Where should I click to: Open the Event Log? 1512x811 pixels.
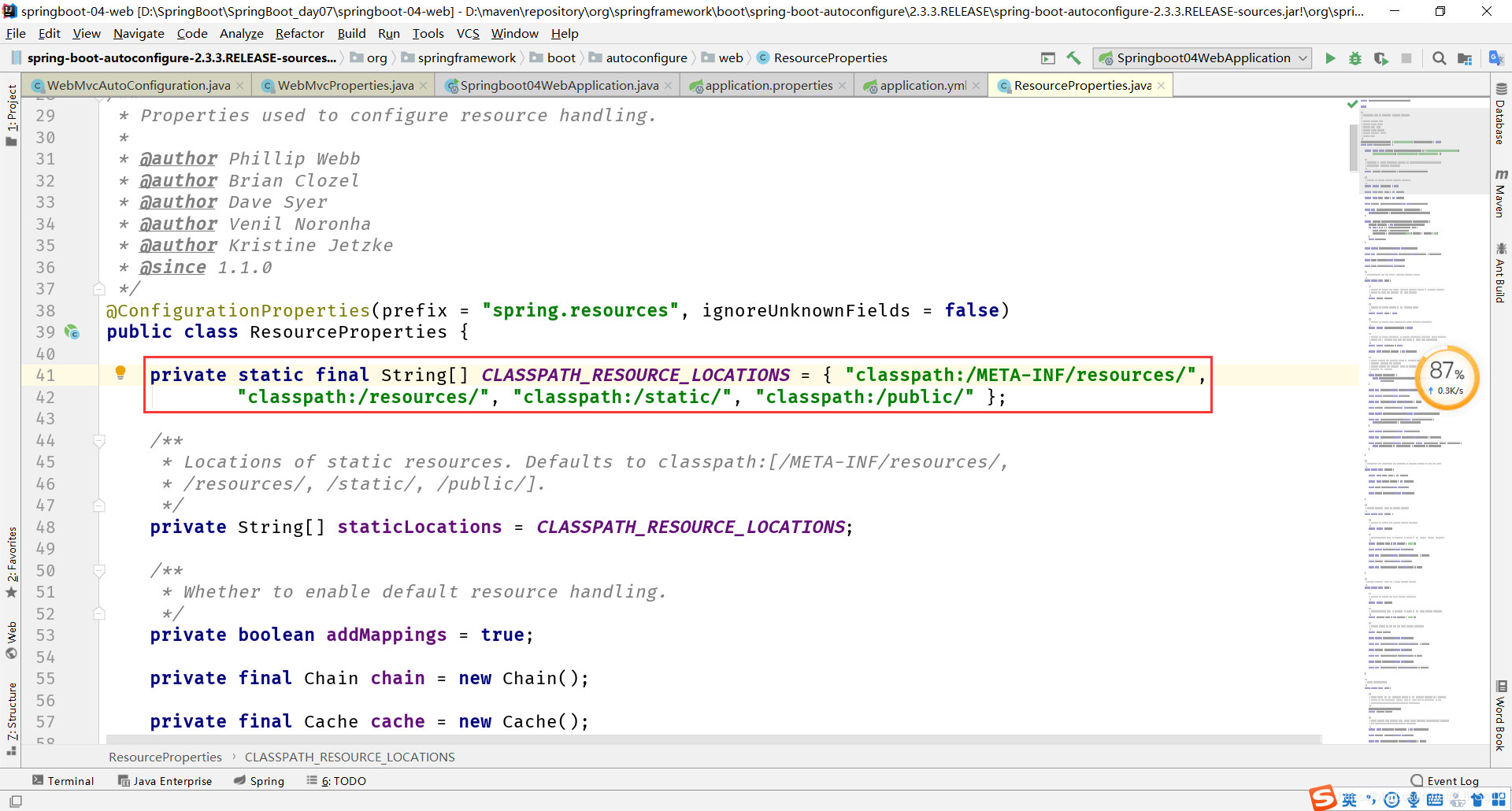tap(1445, 781)
